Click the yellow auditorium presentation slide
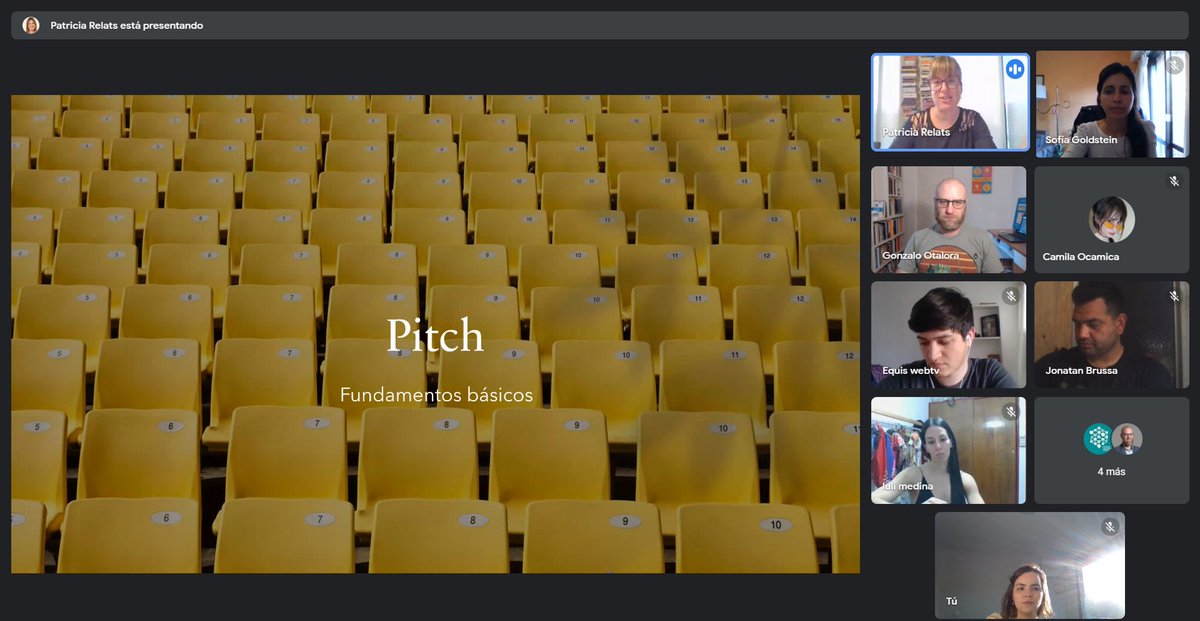The height and width of the screenshot is (621, 1200). click(435, 335)
